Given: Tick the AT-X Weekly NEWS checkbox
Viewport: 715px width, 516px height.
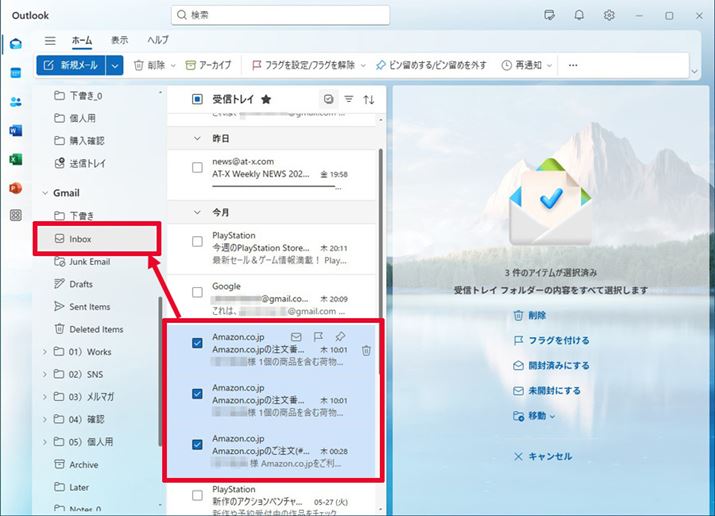Looking at the screenshot, I should 197,167.
